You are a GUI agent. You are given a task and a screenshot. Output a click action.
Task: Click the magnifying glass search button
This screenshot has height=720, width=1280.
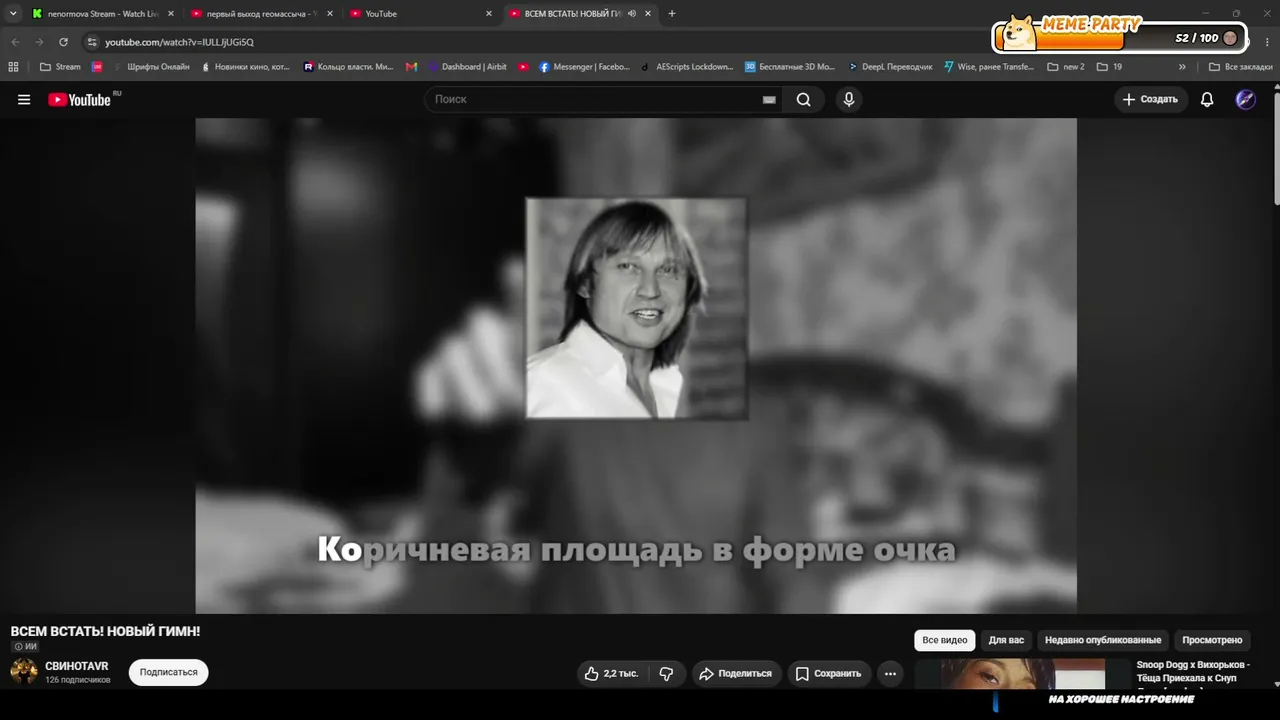click(803, 100)
